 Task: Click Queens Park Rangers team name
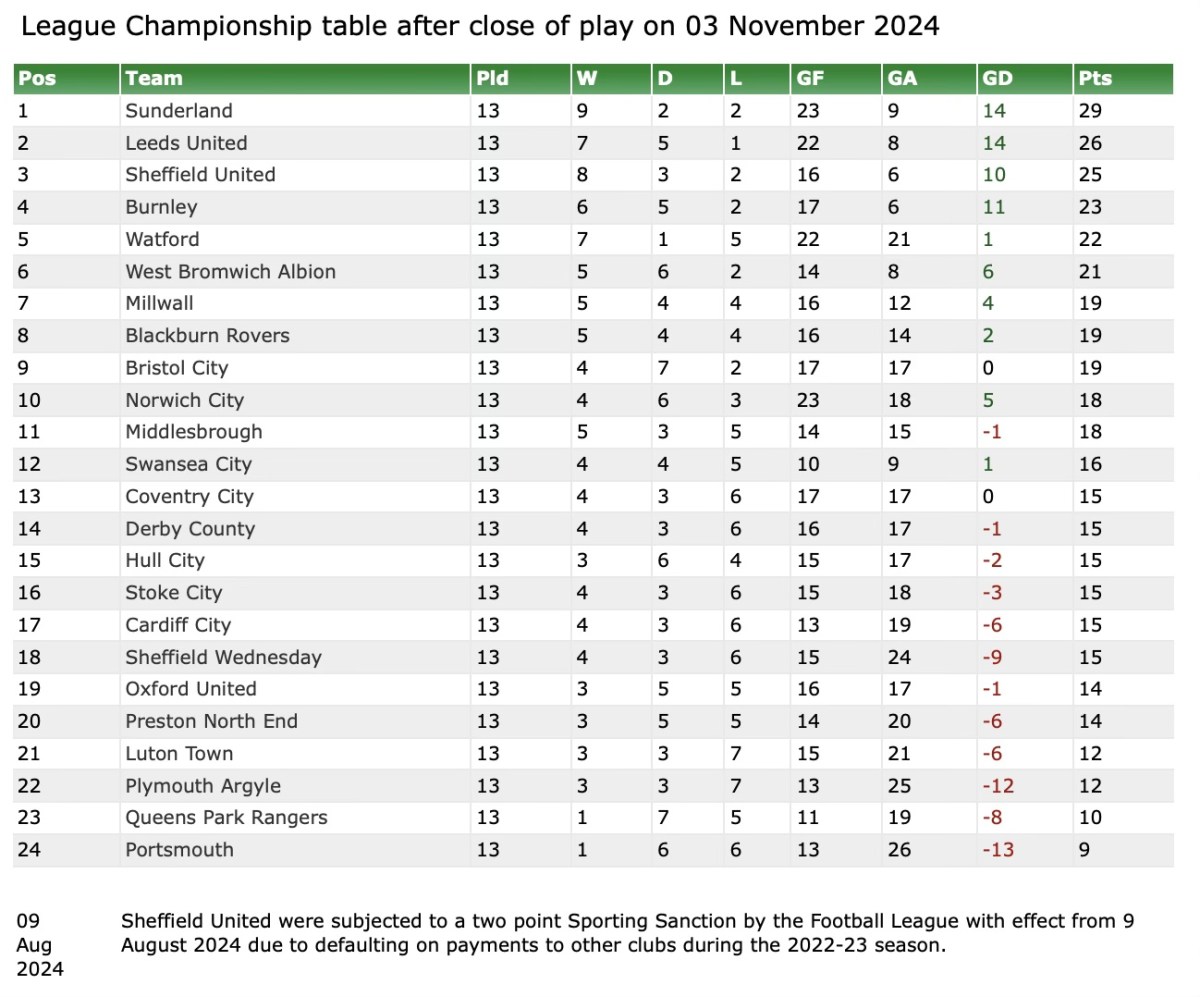(226, 818)
